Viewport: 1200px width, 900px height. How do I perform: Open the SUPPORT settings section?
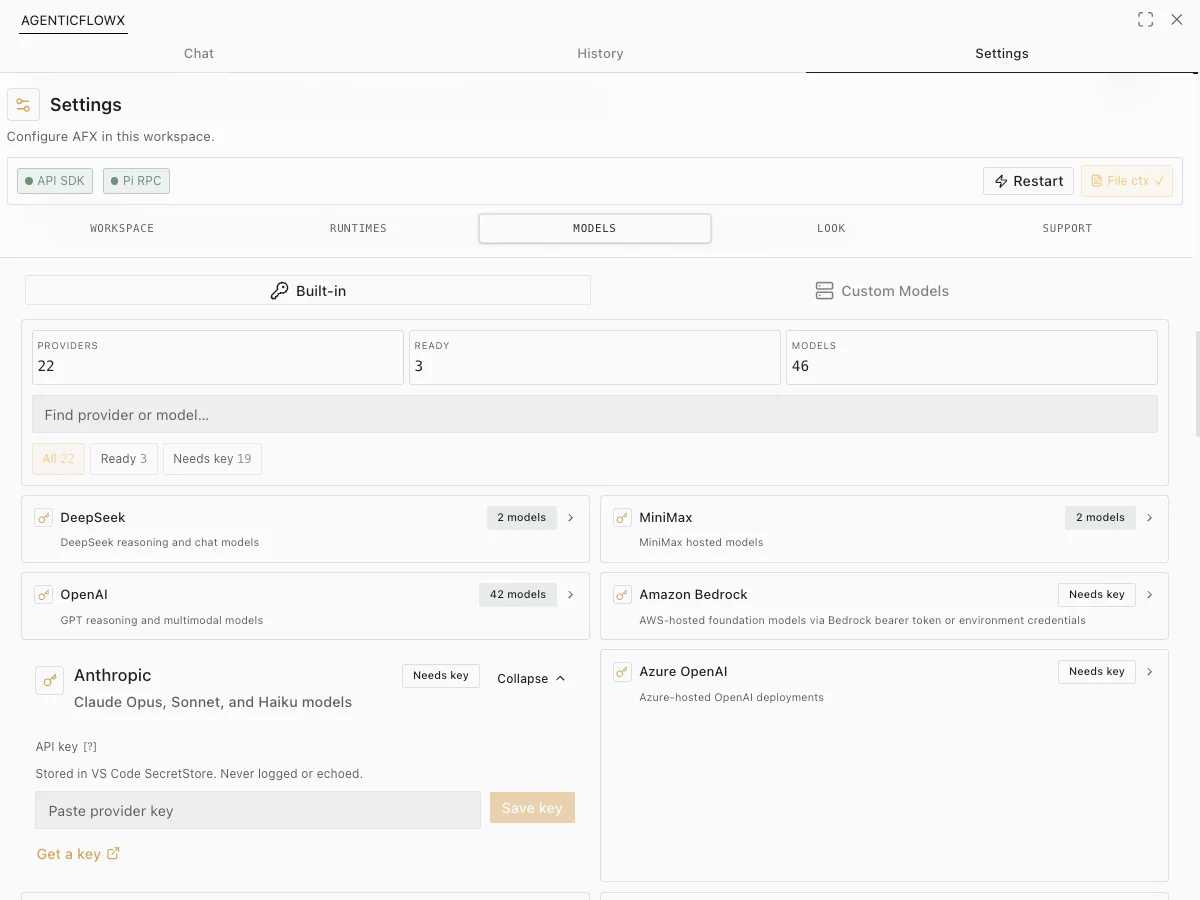(1067, 229)
